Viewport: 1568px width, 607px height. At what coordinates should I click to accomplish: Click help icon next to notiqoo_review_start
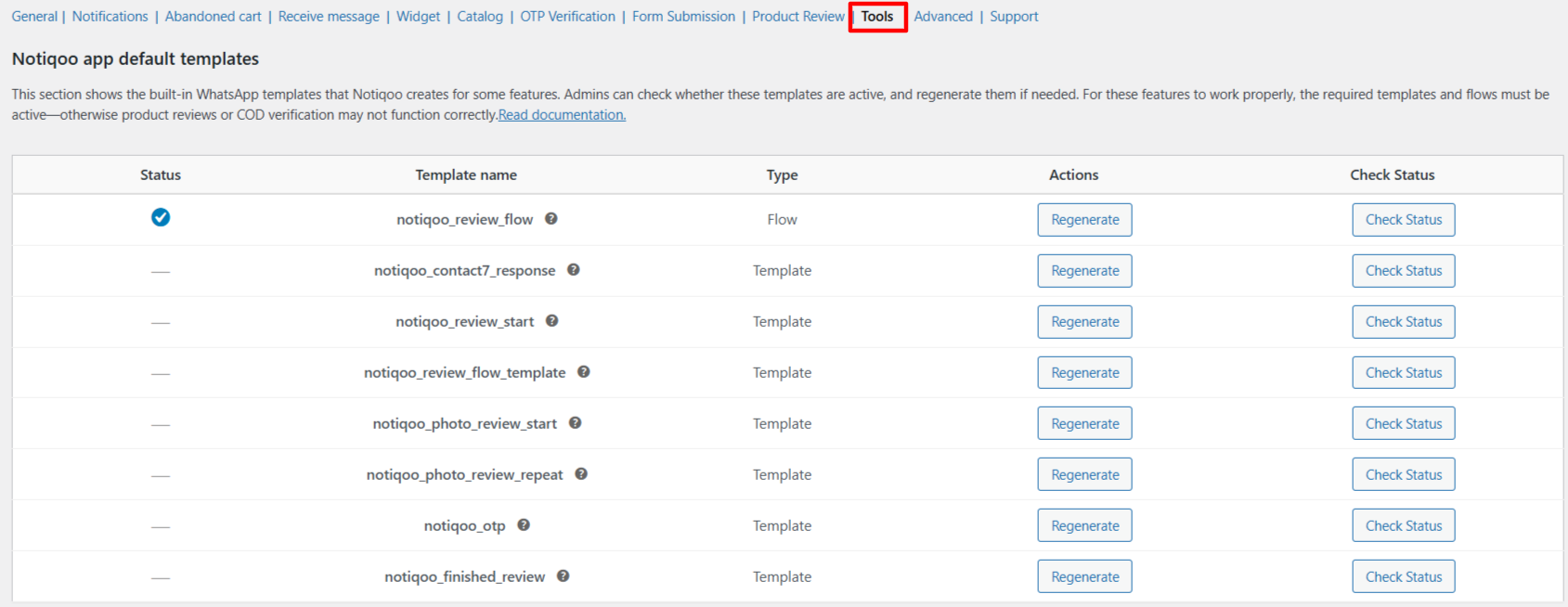[552, 321]
